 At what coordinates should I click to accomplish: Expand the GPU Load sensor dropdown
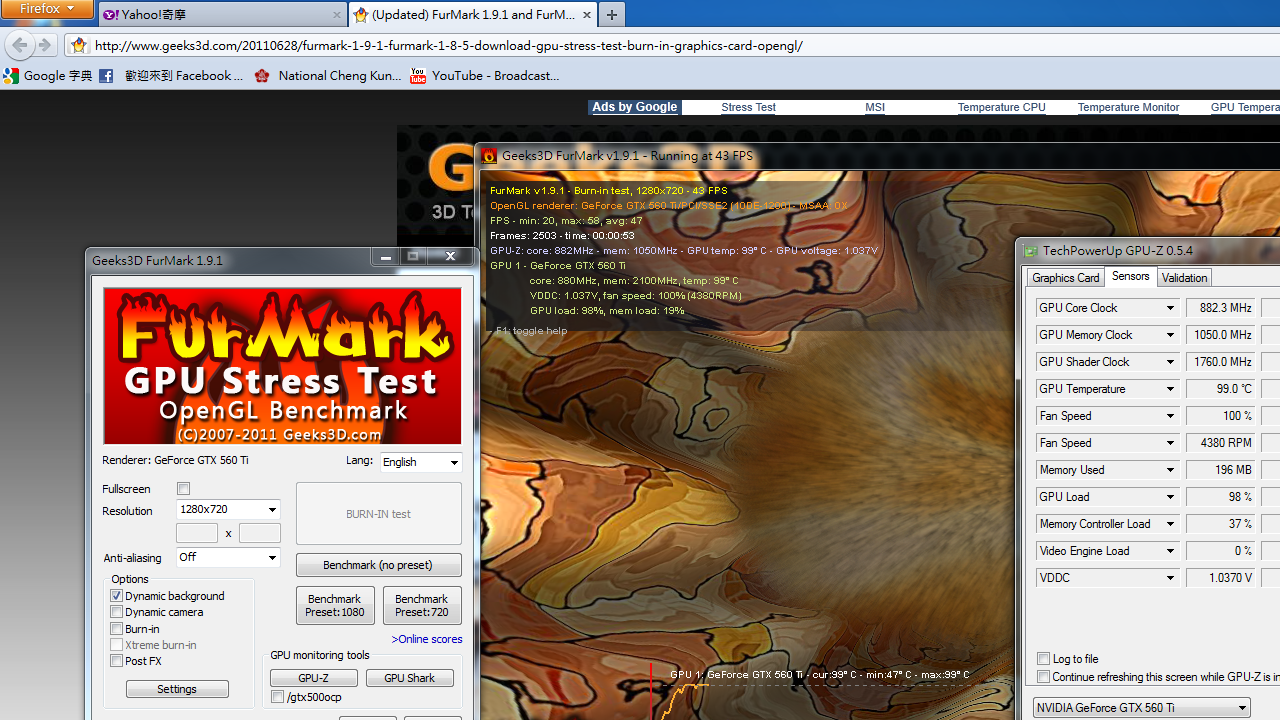[1170, 497]
